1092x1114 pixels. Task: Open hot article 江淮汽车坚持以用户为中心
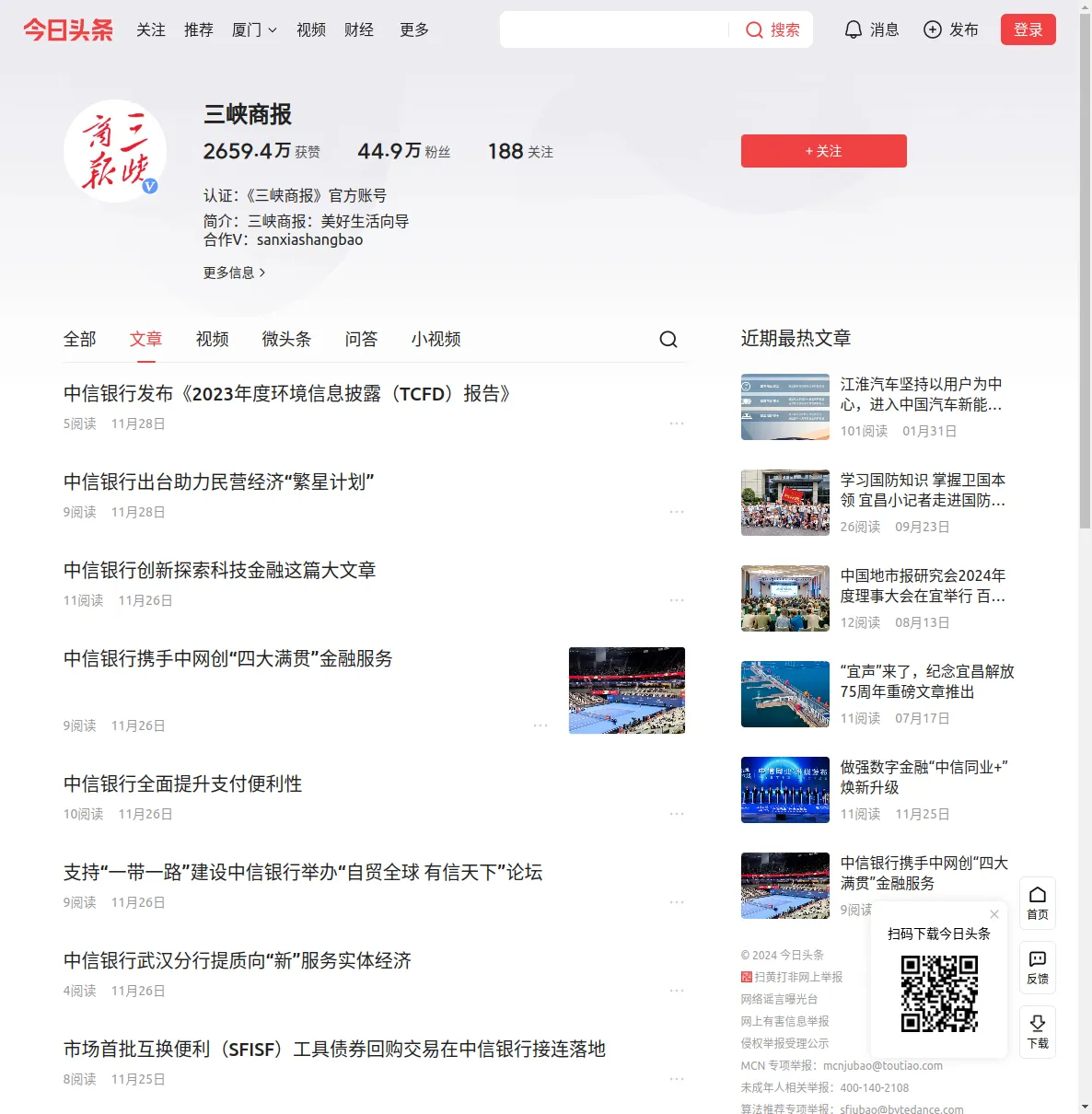click(922, 394)
